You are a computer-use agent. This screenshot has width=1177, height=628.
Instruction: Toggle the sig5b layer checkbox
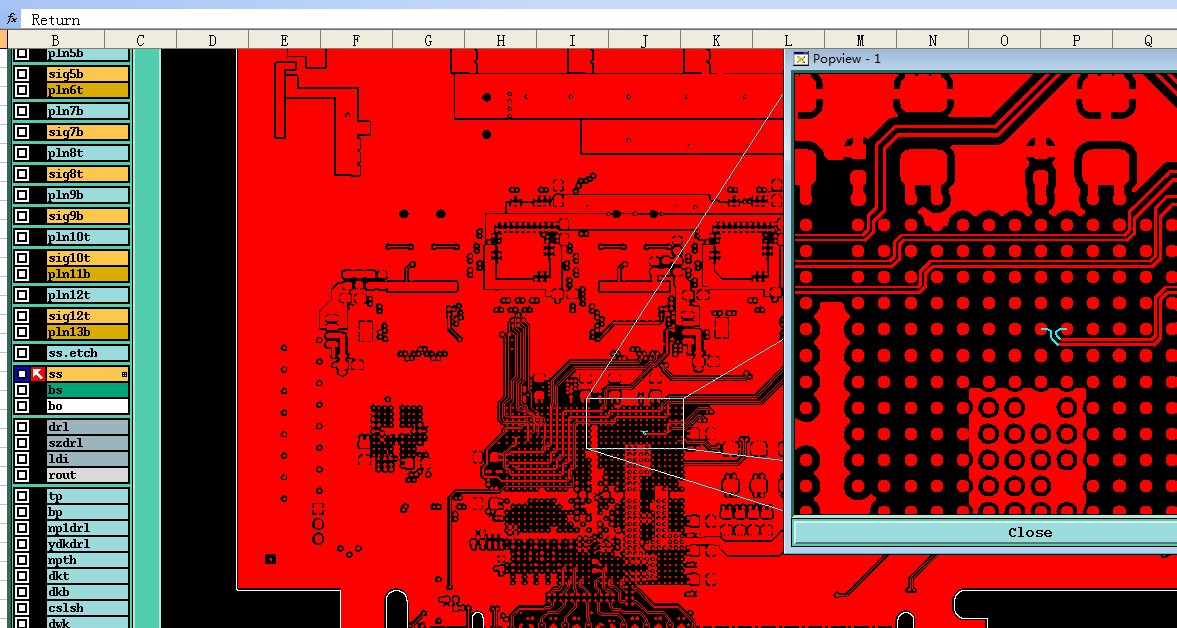click(x=23, y=74)
